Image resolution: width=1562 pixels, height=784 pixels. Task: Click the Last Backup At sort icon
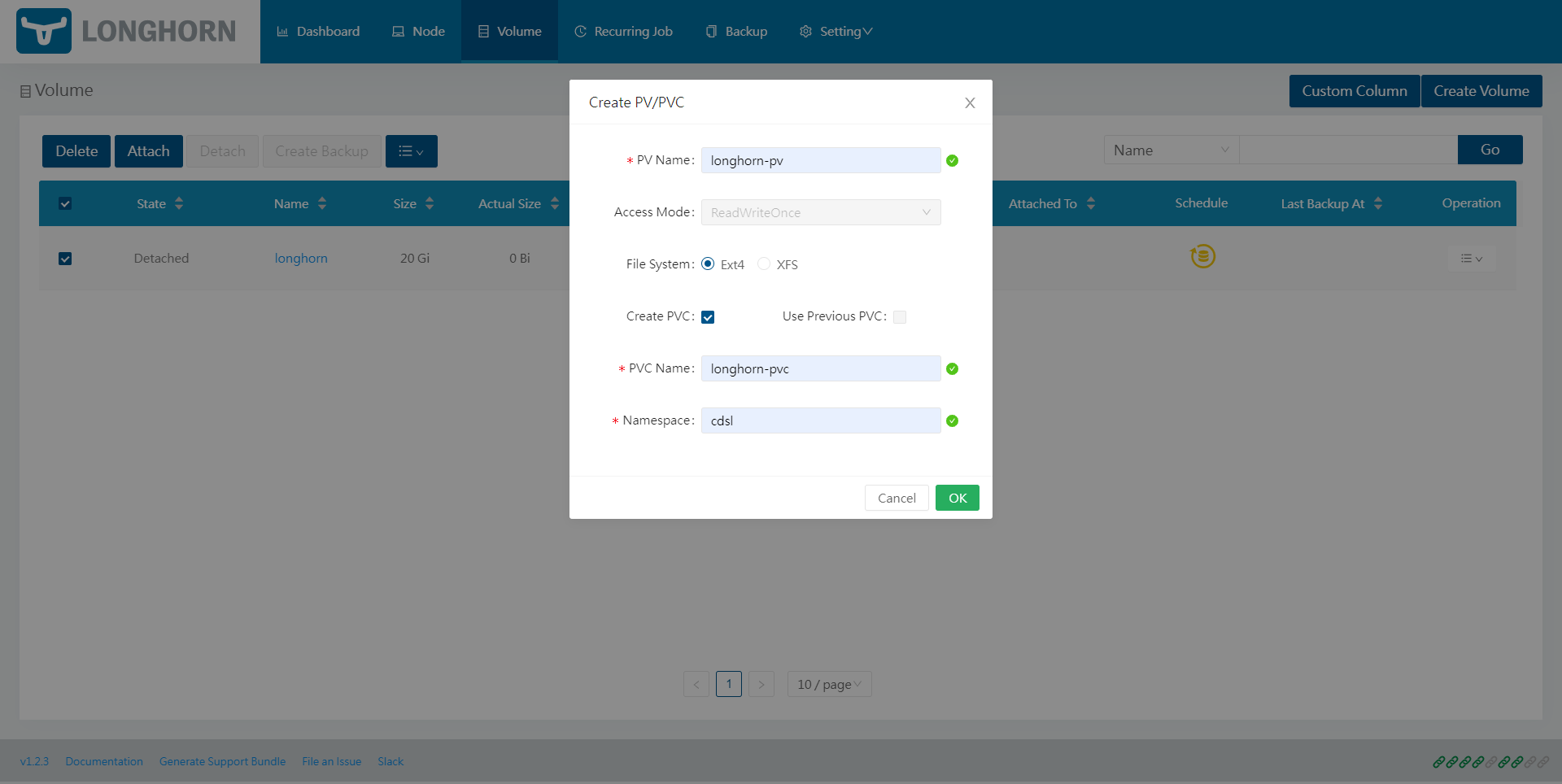click(1378, 203)
